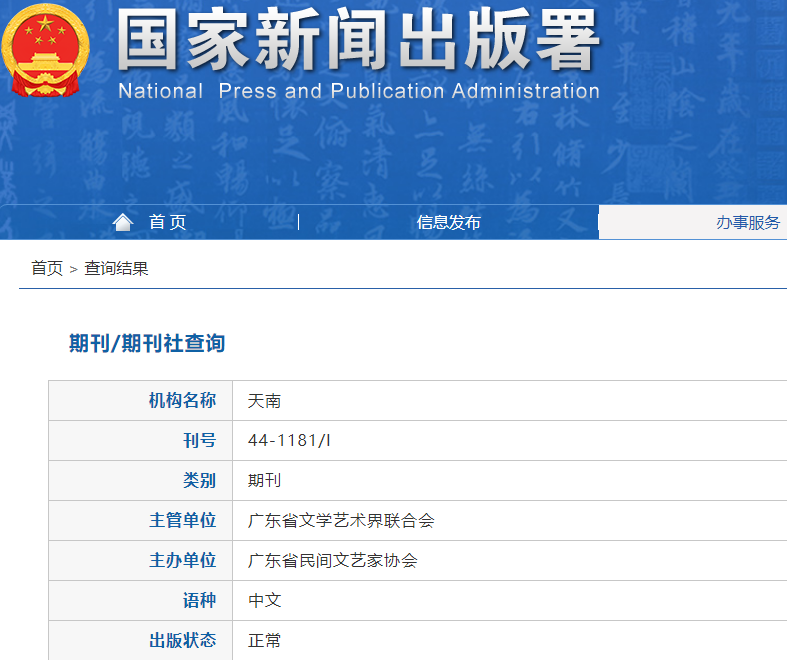Click 广东省民间文艺家协会 sponsor entry
The image size is (787, 660).
(332, 561)
